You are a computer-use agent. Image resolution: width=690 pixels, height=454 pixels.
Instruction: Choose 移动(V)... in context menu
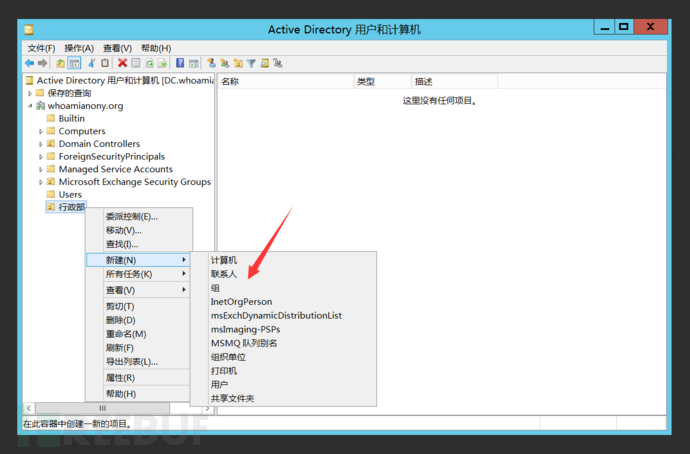(139, 230)
